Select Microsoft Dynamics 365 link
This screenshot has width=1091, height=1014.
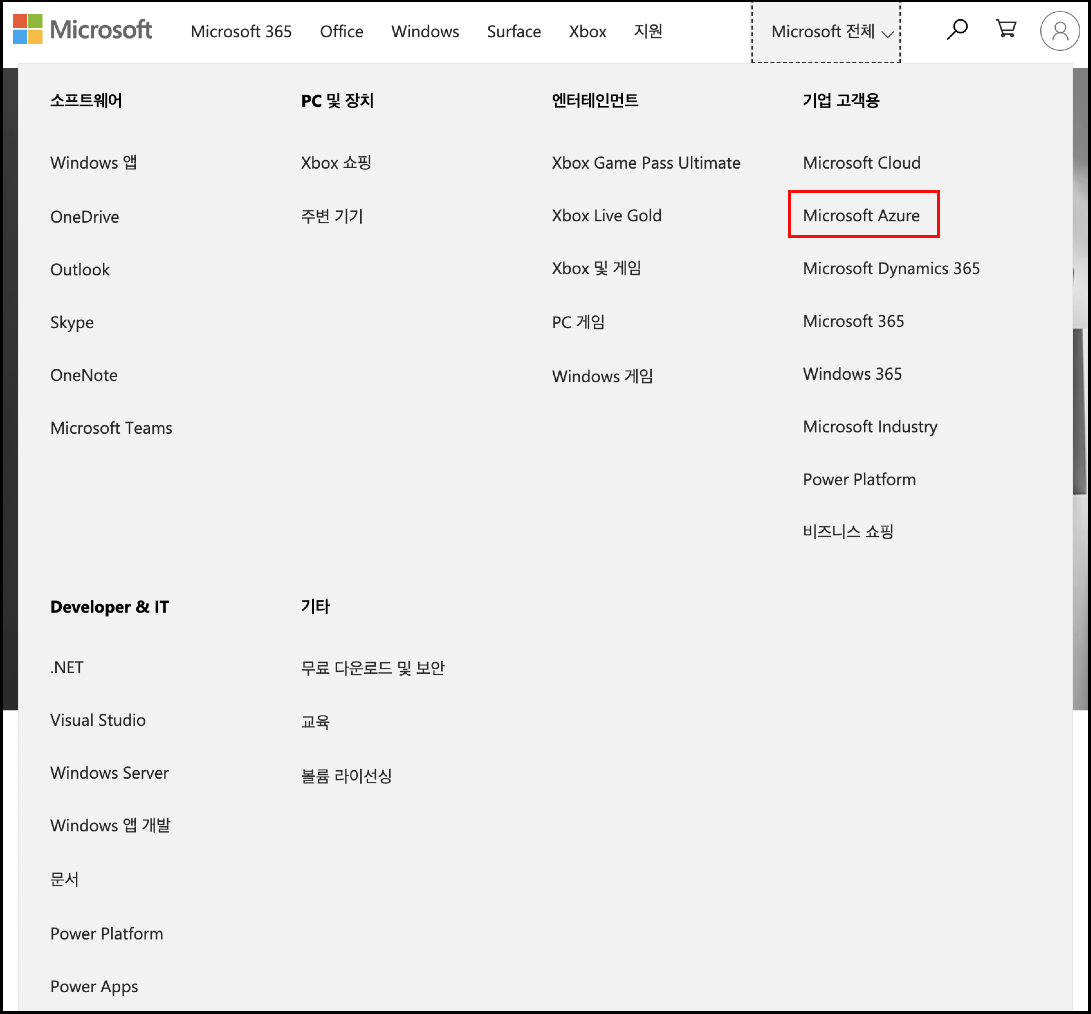(891, 269)
